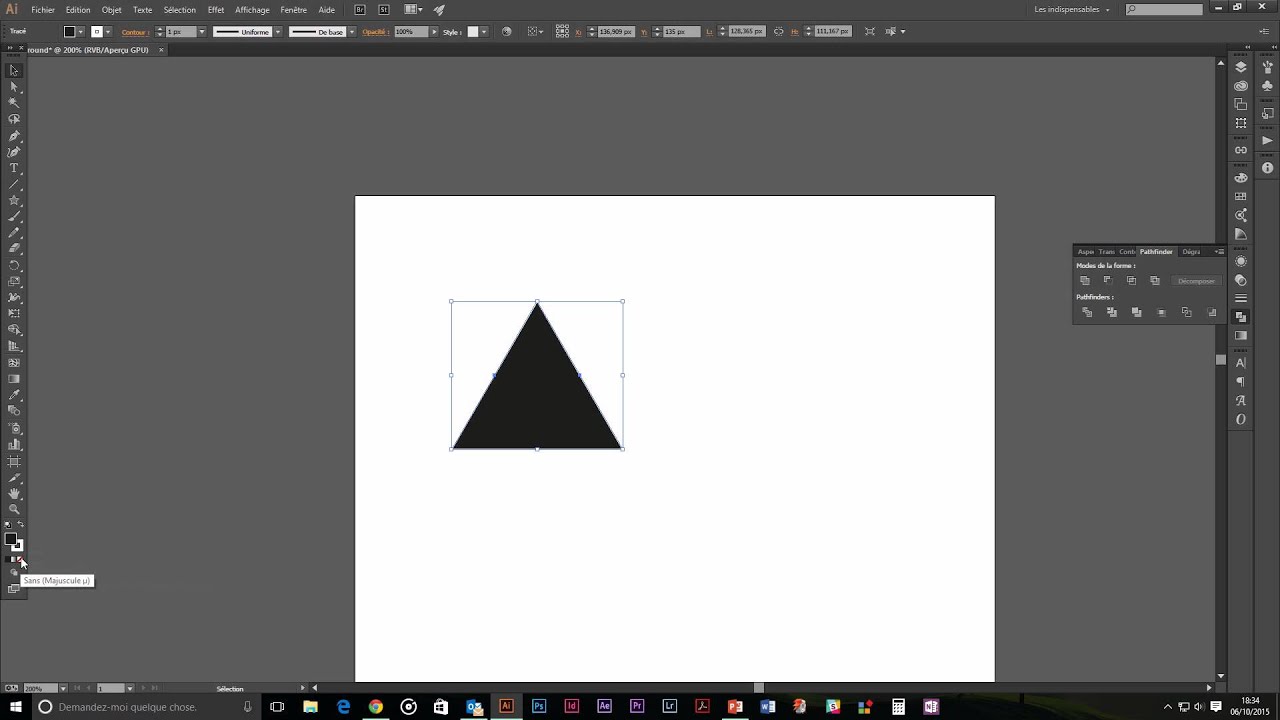The image size is (1280, 720).
Task: Open the Swatches grid panel icon
Action: point(1241,196)
